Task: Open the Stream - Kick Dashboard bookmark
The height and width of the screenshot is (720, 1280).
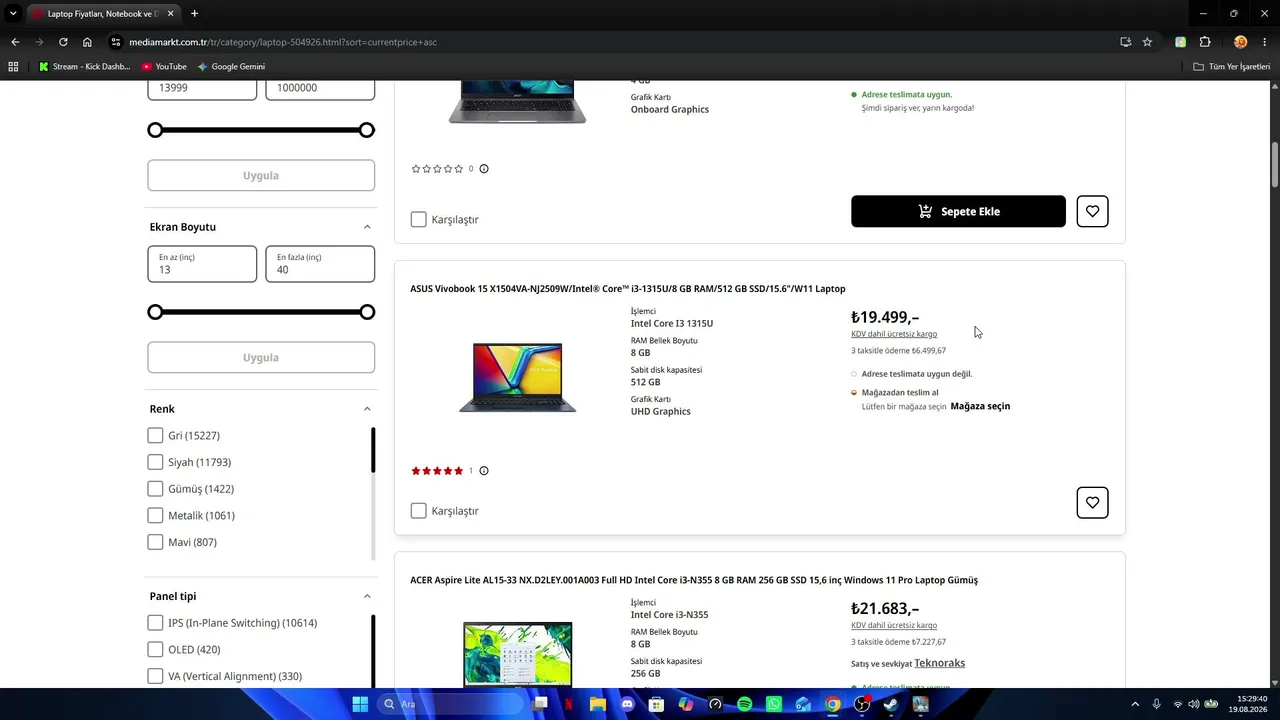Action: pyautogui.click(x=85, y=67)
